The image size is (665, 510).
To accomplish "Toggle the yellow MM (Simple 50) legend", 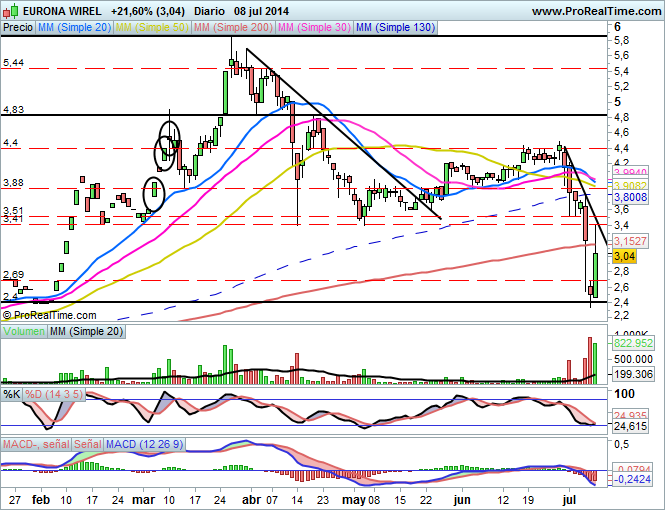I will pos(150,28).
